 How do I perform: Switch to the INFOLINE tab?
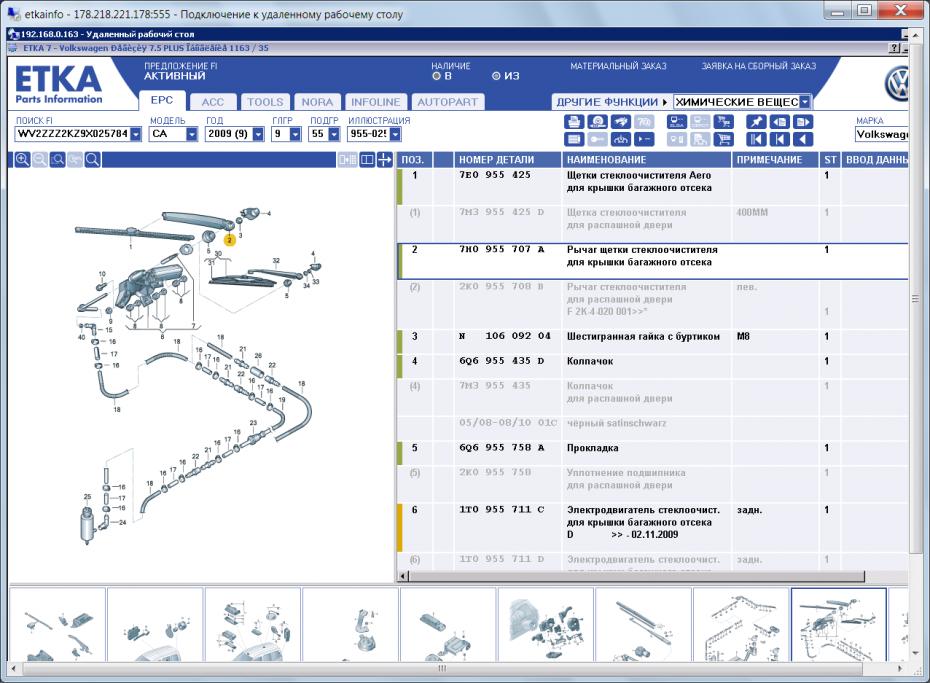point(375,102)
